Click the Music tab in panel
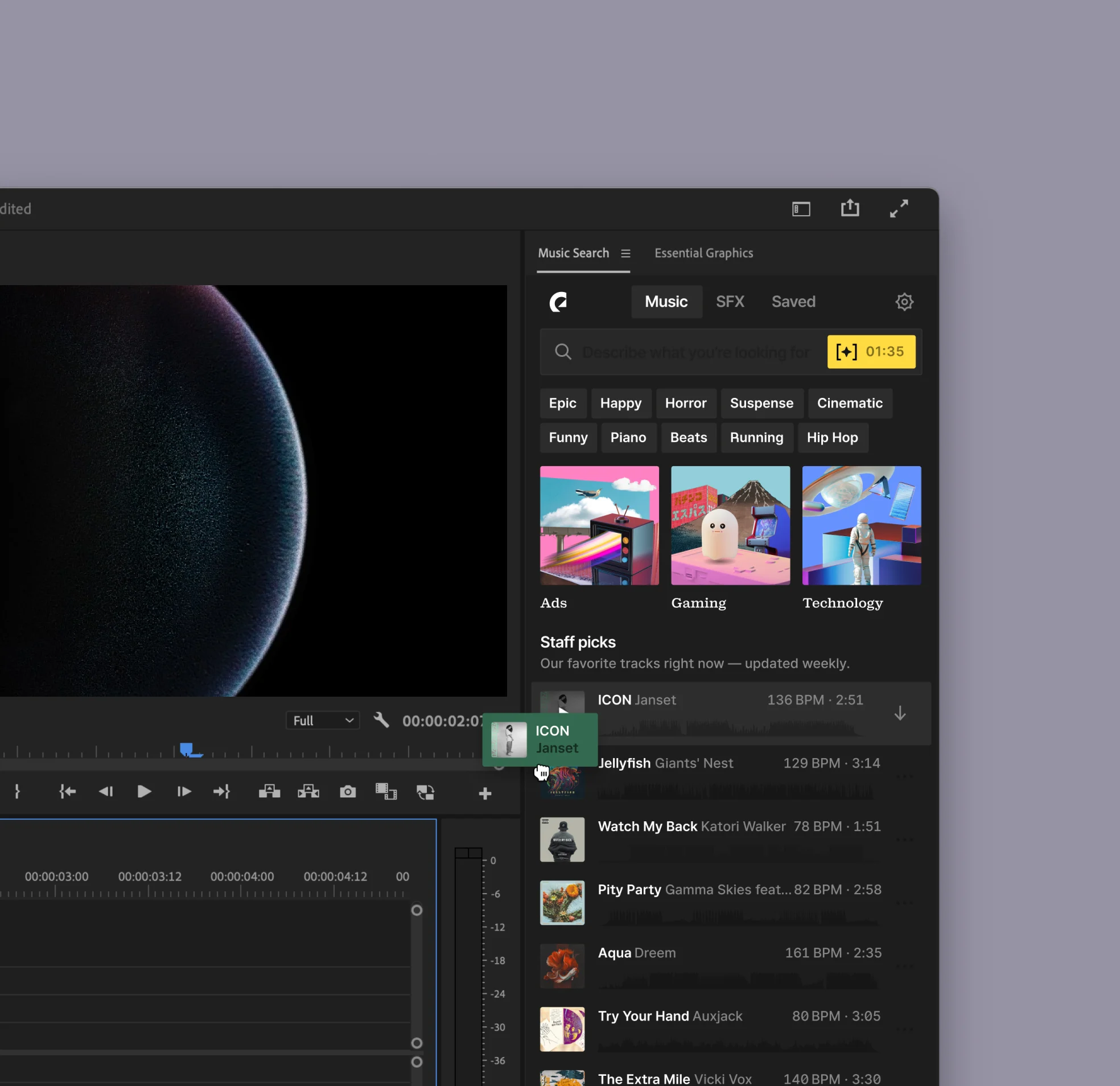This screenshot has height=1086, width=1120. 665,301
